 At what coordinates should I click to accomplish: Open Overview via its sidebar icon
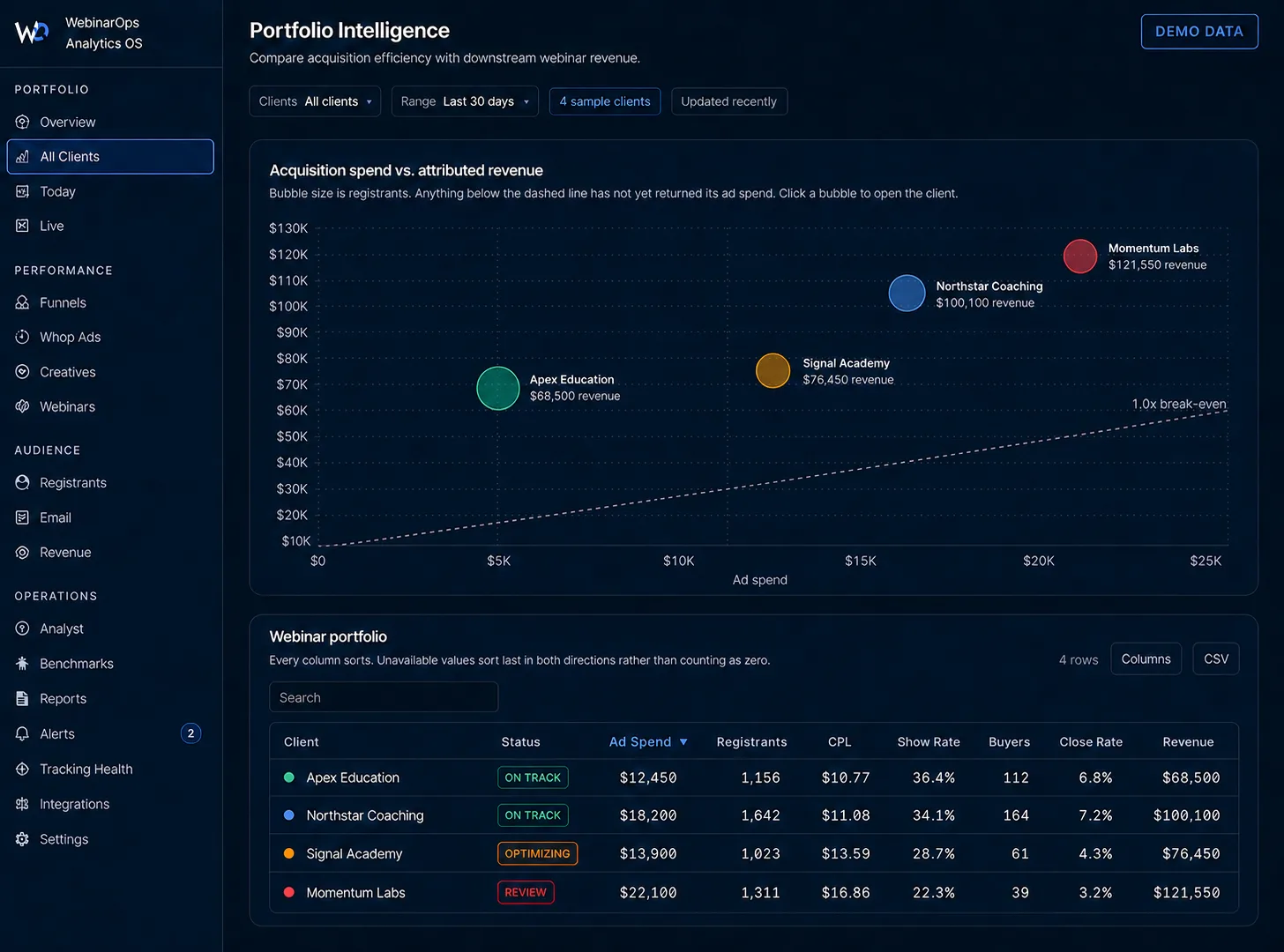click(x=23, y=122)
